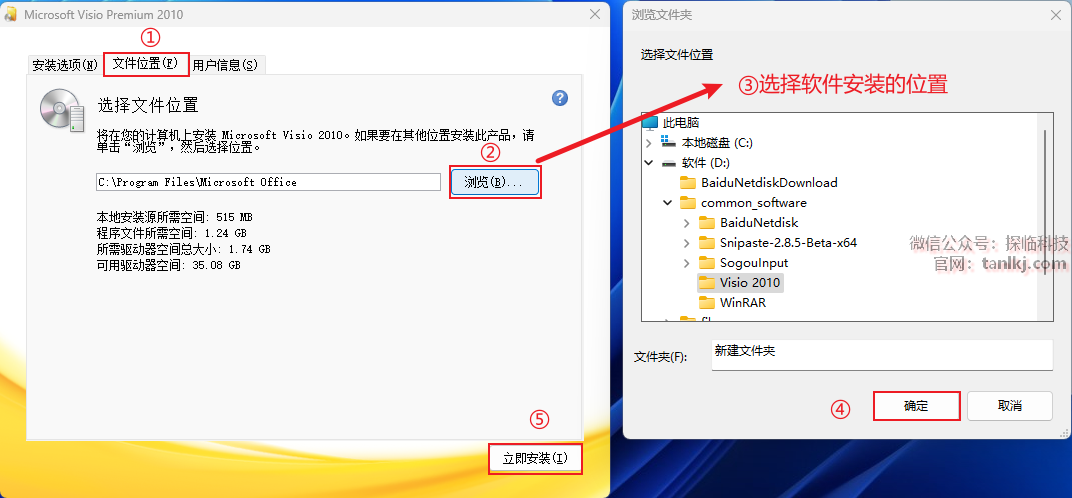Image resolution: width=1072 pixels, height=498 pixels.
Task: Close the Visio Premium 2010 installer window
Action: [594, 14]
